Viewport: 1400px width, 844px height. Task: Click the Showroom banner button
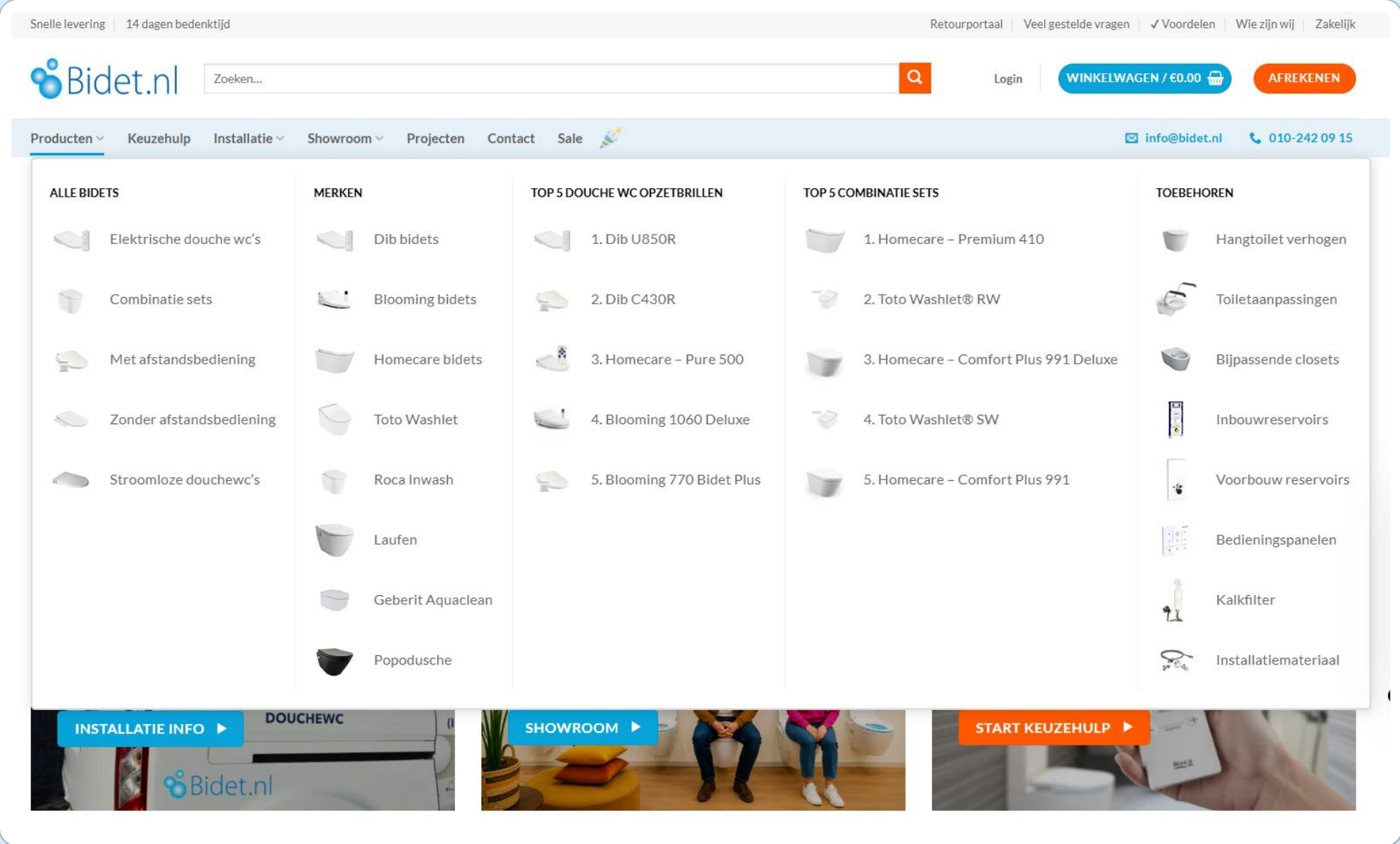point(583,728)
